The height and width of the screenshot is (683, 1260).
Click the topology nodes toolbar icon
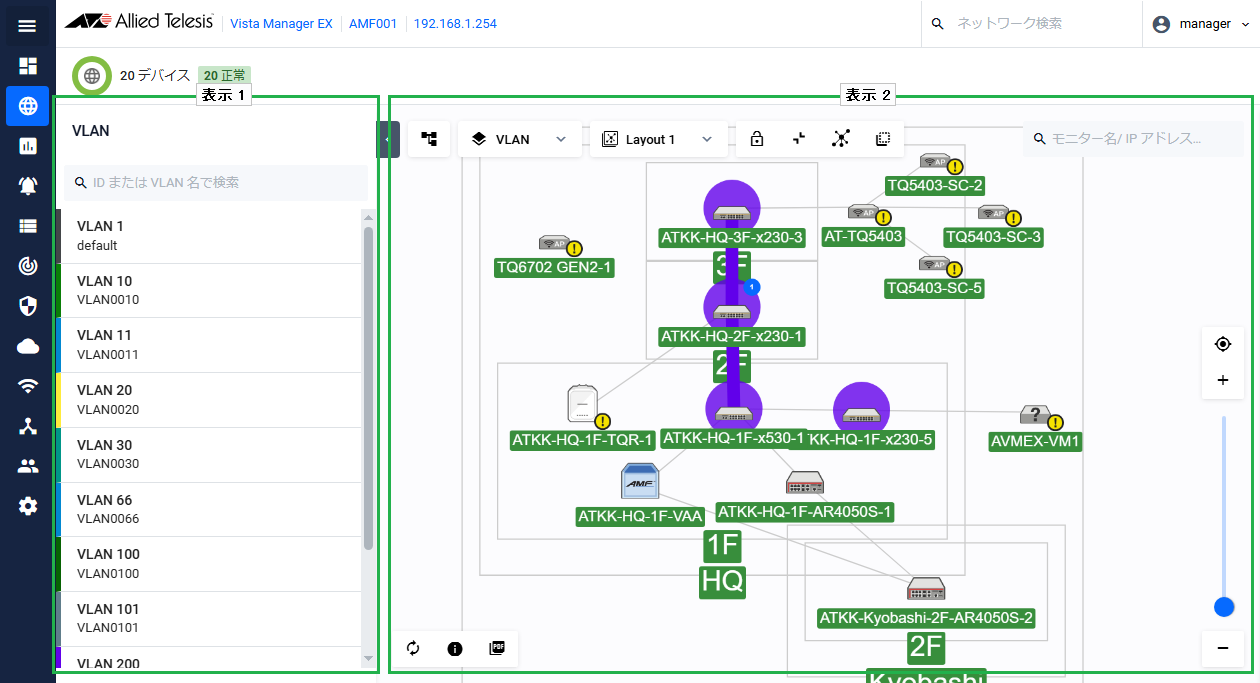841,139
